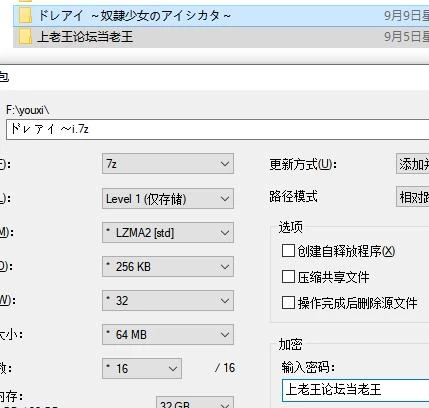The image size is (429, 408).
Task: Click the folder name ドレアイ ～奴隷少女のアイシカタ～
Action: [x=134, y=16]
